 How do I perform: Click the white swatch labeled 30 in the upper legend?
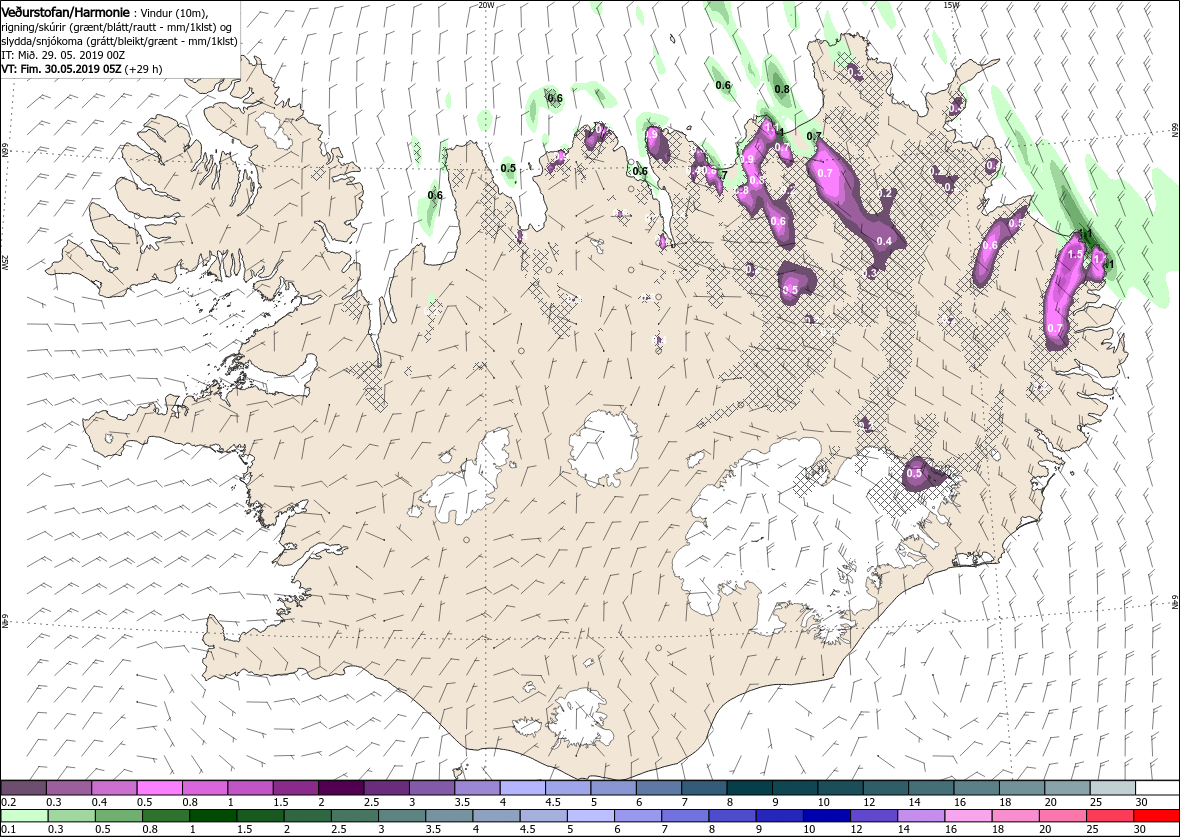(1157, 788)
